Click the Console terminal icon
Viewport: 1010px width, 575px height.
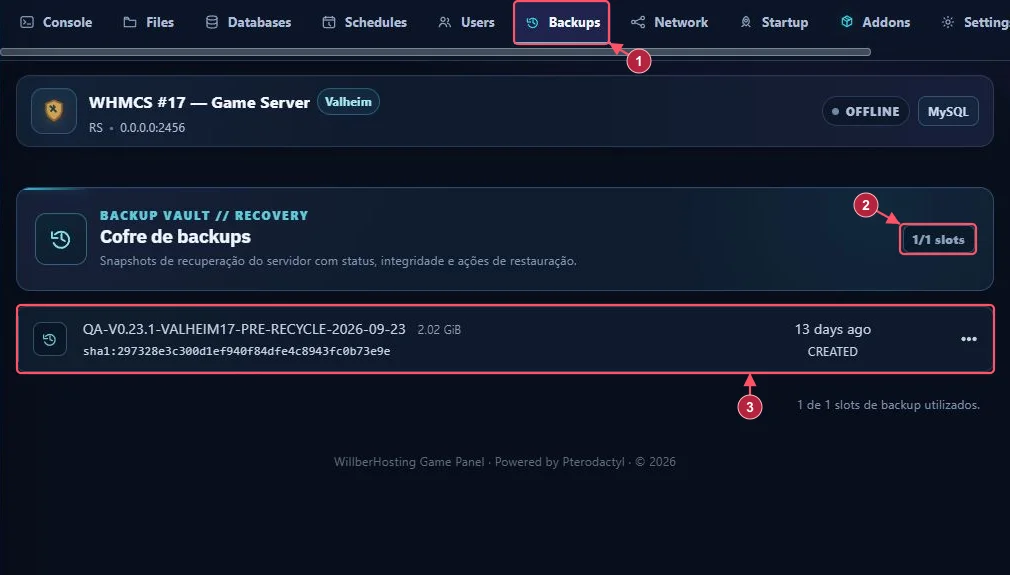point(27,23)
